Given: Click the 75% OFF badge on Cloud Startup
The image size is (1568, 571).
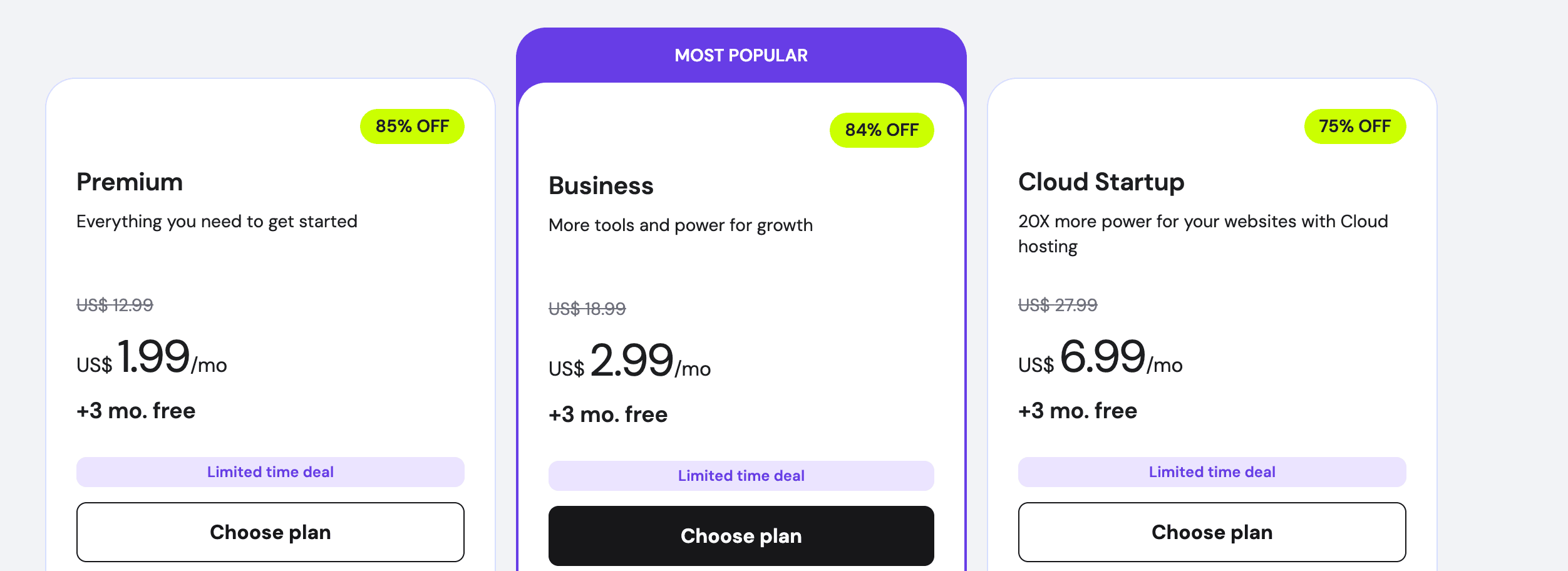Looking at the screenshot, I should click(x=1356, y=126).
